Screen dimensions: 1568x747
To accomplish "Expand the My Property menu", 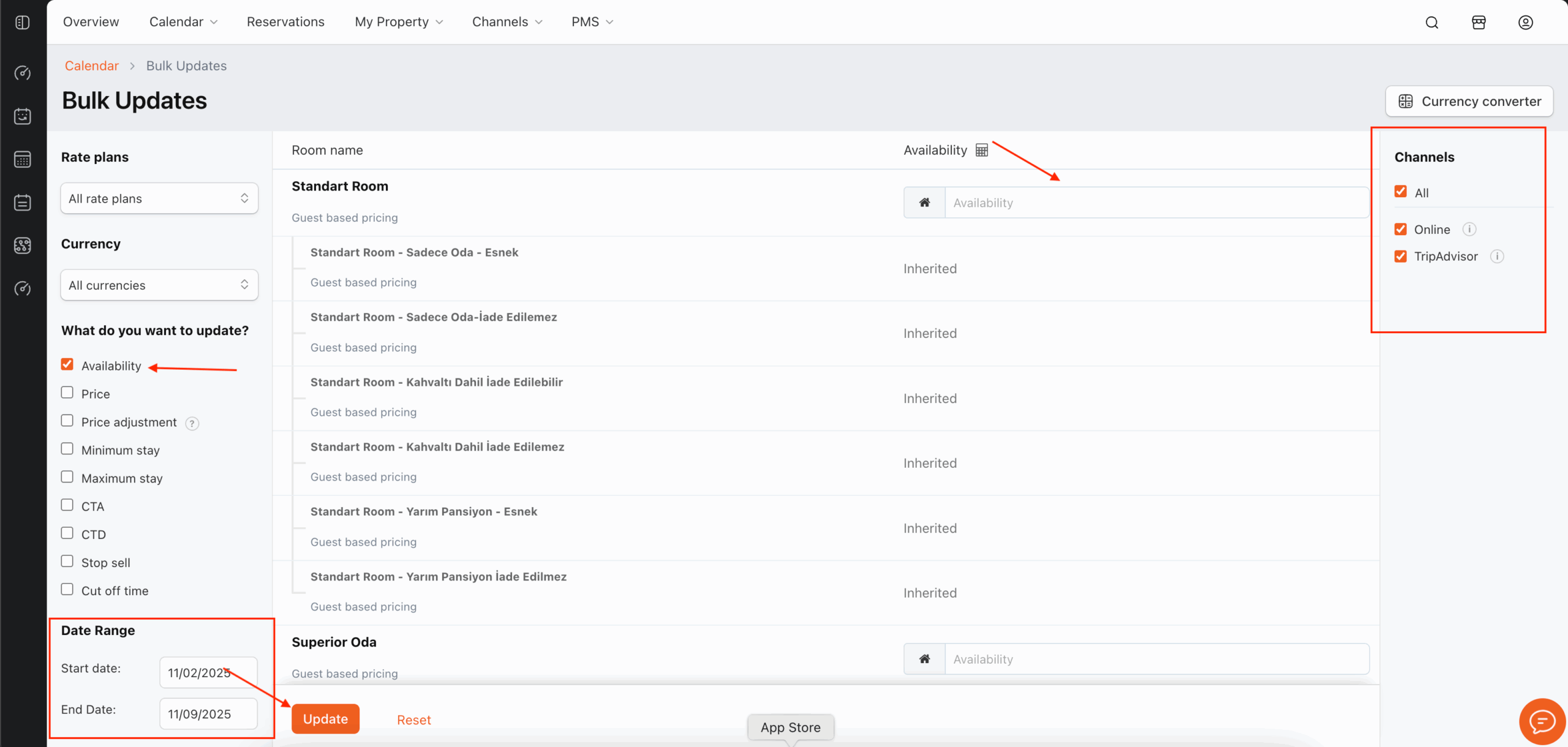I will 399,22.
